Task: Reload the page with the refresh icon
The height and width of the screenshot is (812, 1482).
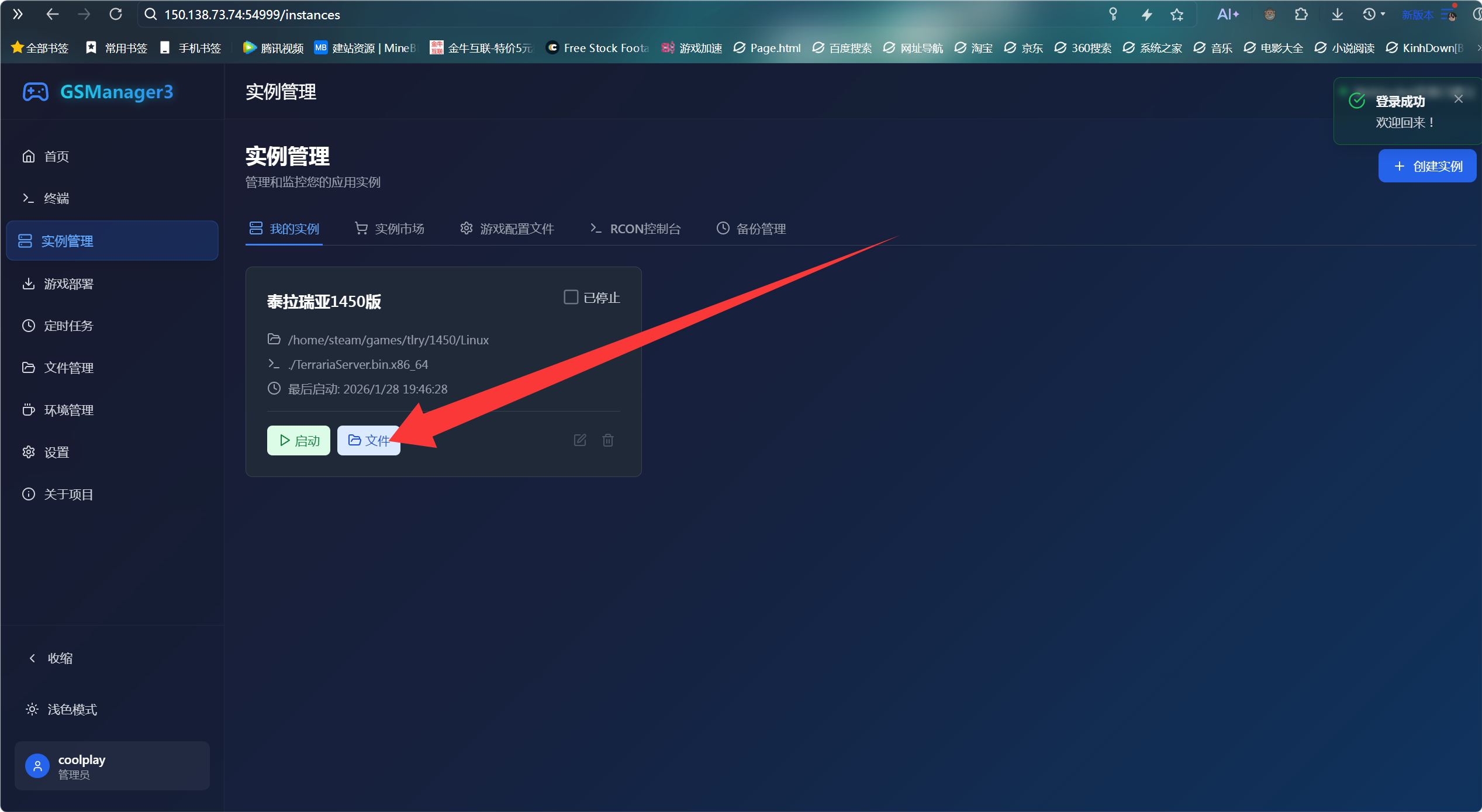Action: tap(116, 14)
